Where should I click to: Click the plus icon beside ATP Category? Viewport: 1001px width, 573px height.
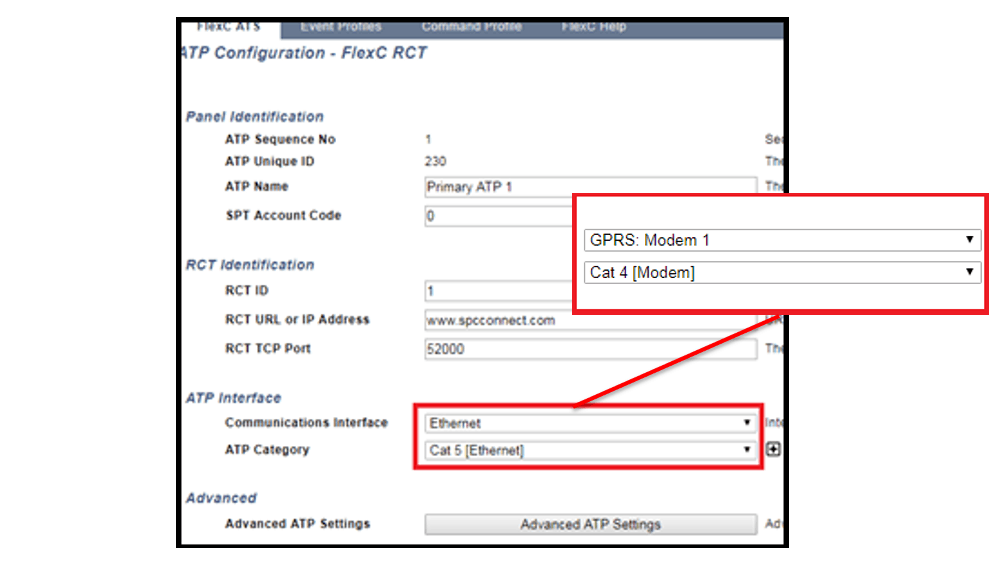coord(773,450)
